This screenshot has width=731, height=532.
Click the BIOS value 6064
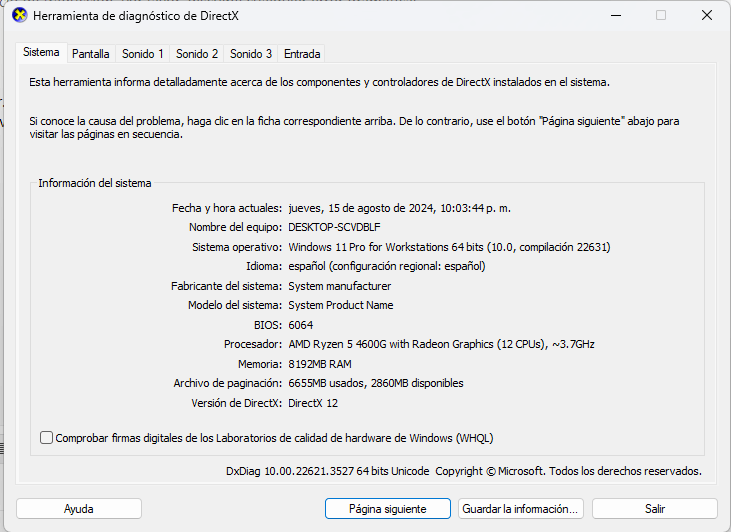(x=301, y=325)
